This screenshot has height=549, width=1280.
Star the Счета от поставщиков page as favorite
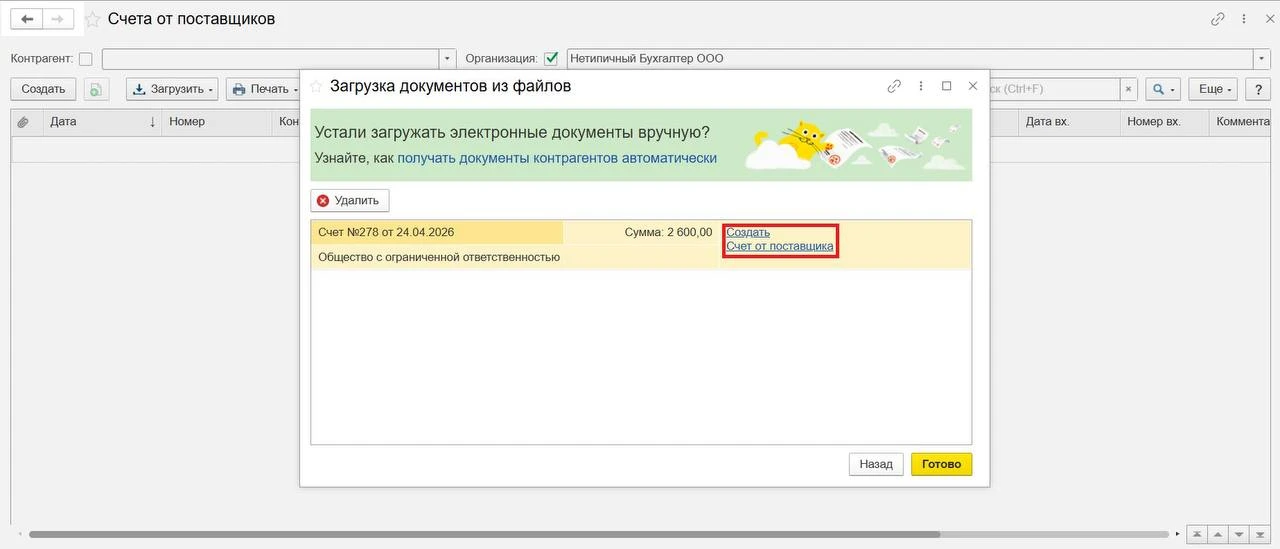pos(92,19)
